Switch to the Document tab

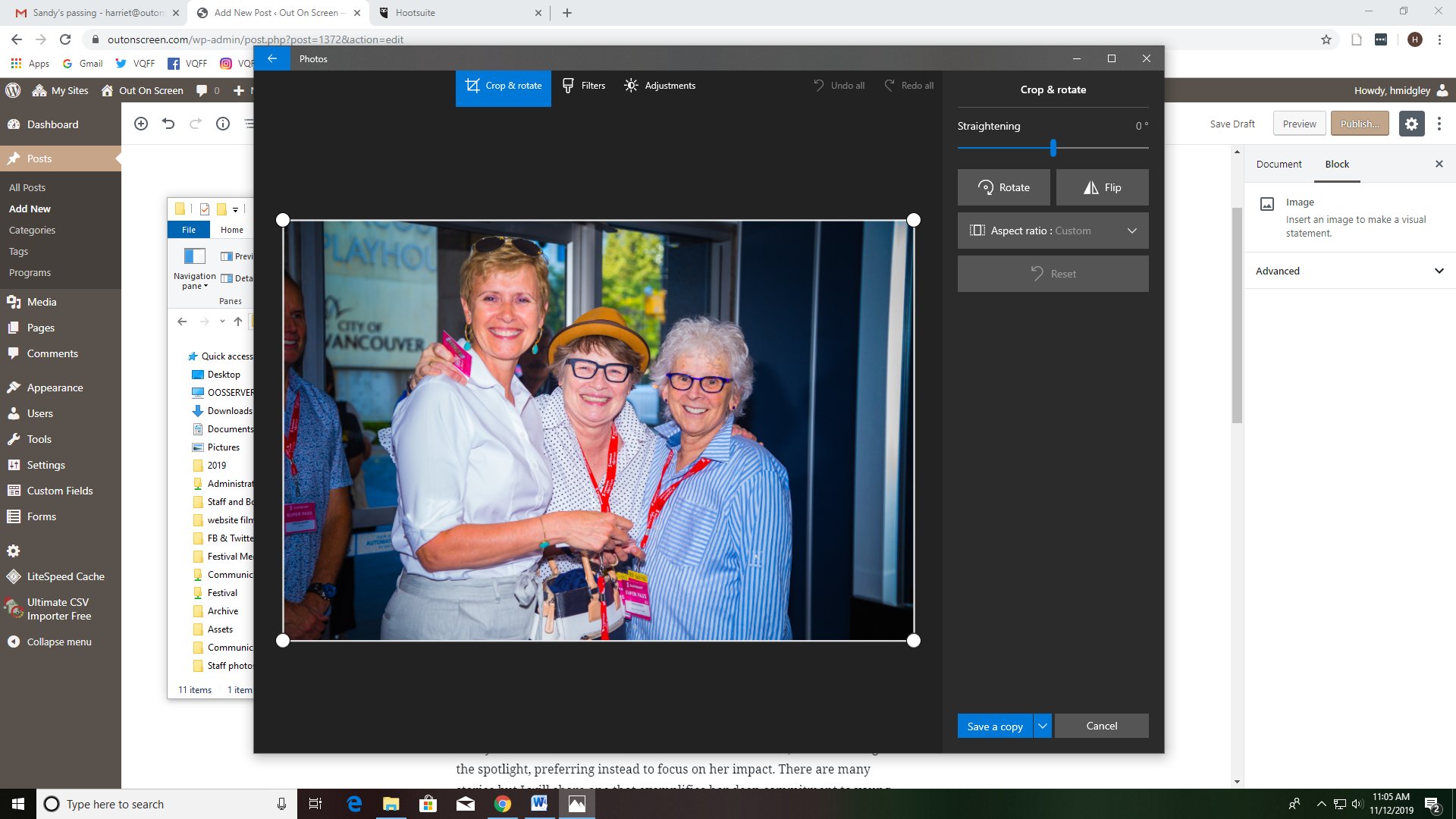(x=1279, y=164)
